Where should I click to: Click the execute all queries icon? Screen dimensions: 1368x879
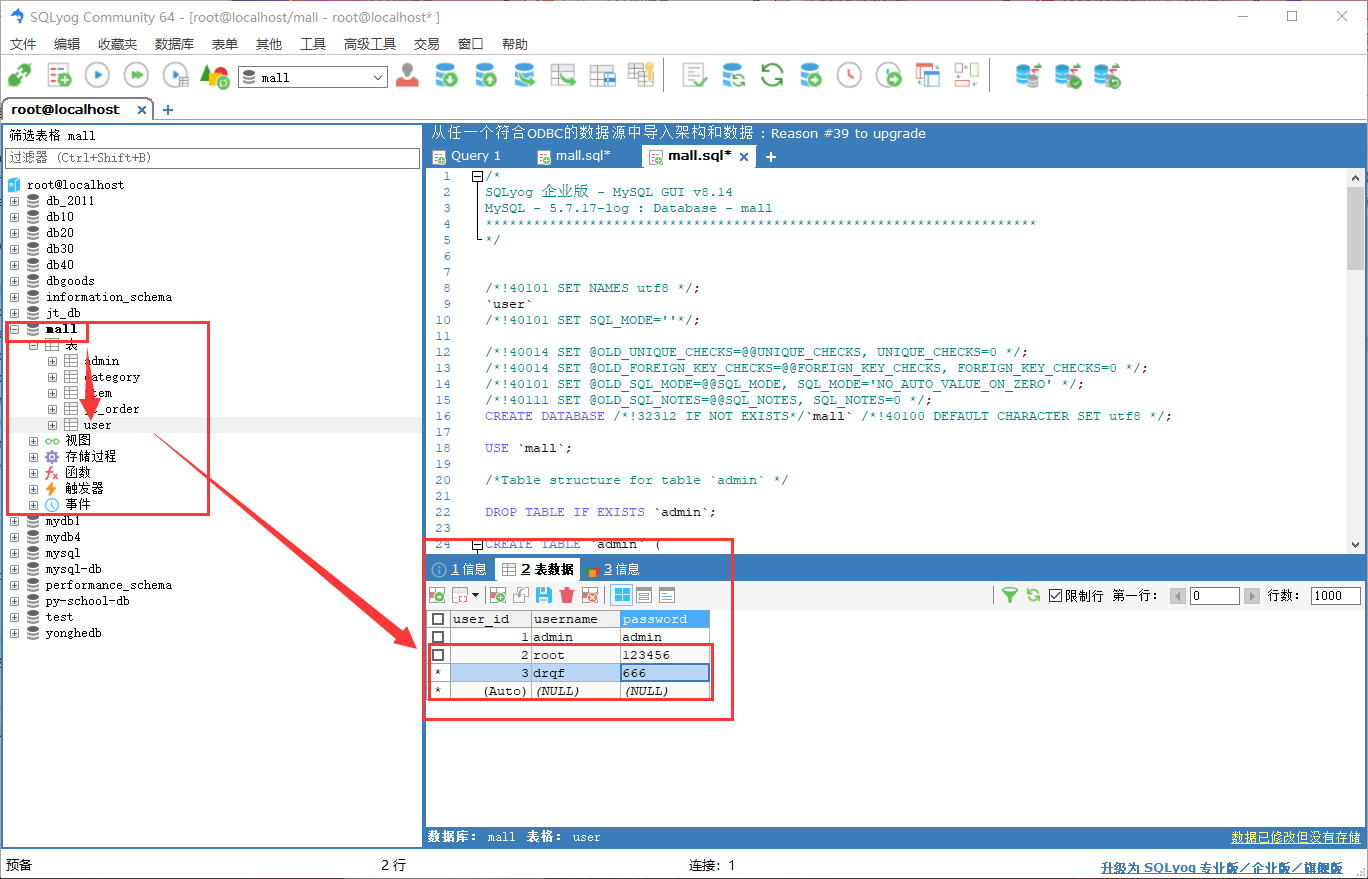pyautogui.click(x=136, y=76)
